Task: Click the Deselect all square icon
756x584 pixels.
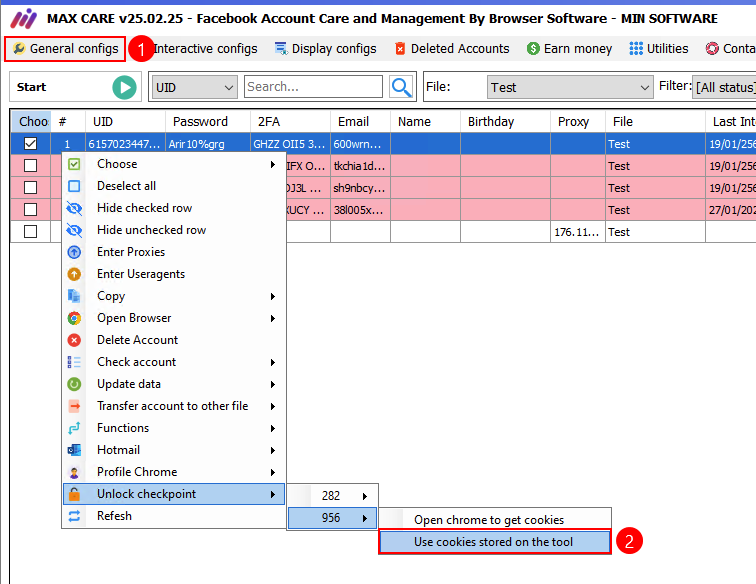Action: point(74,186)
